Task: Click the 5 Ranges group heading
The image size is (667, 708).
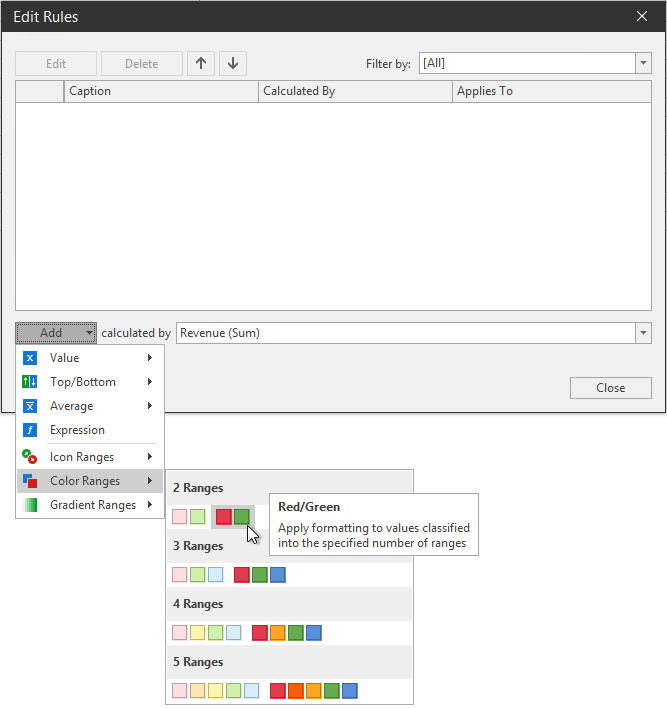Action: (198, 662)
